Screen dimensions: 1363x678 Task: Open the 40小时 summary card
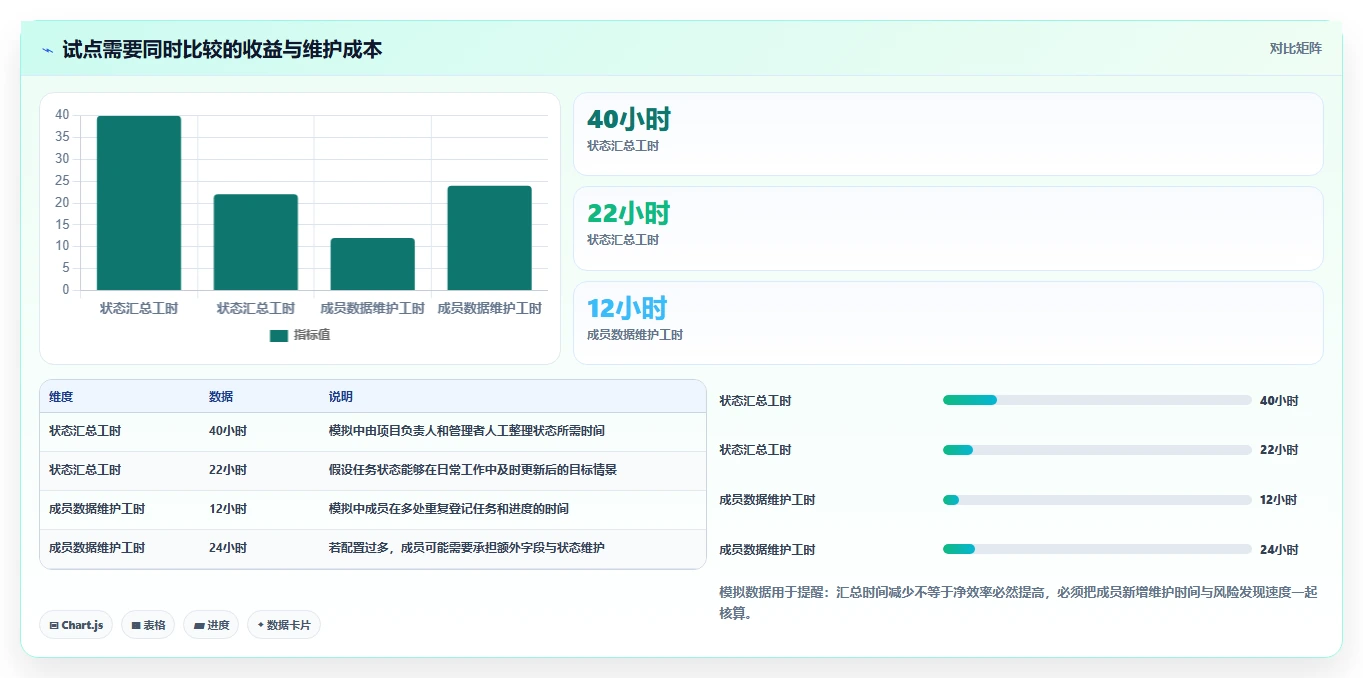pos(948,134)
